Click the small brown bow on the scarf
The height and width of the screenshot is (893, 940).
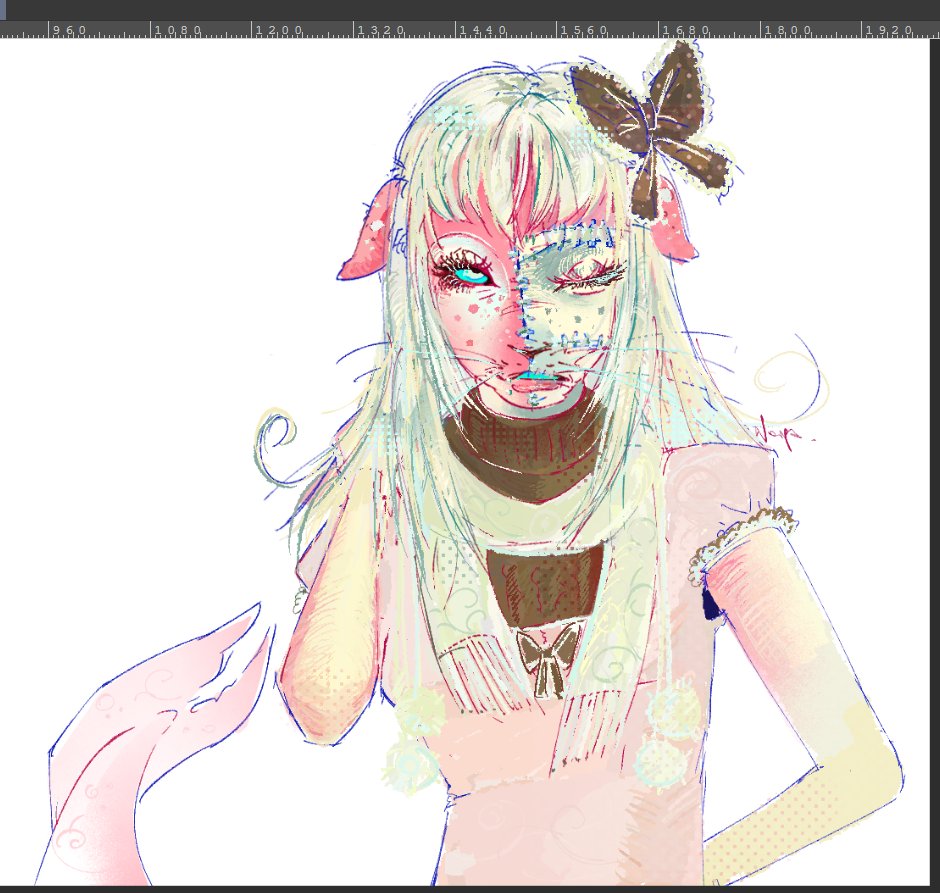tap(548, 659)
